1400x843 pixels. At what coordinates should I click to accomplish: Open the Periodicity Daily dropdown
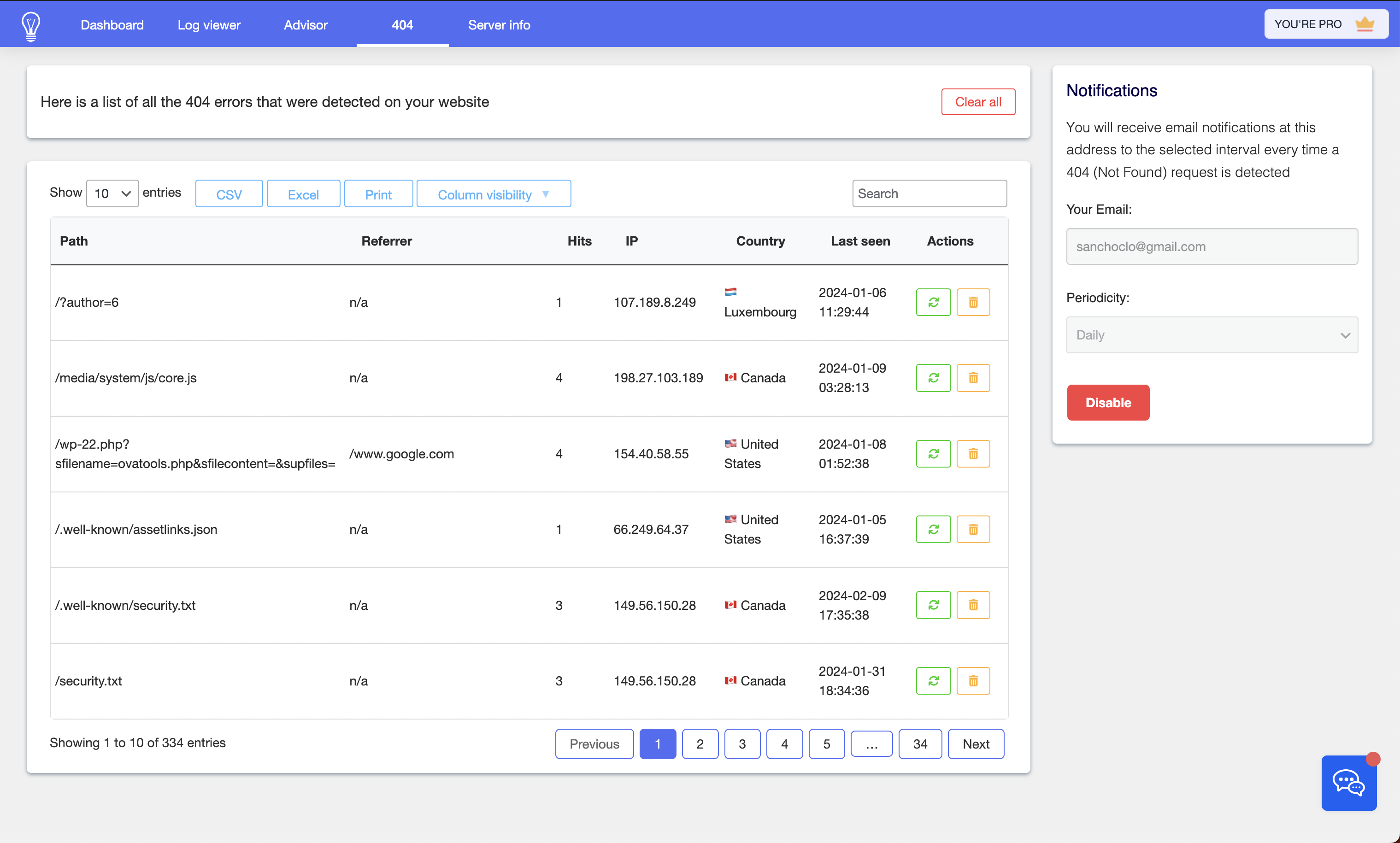1212,334
